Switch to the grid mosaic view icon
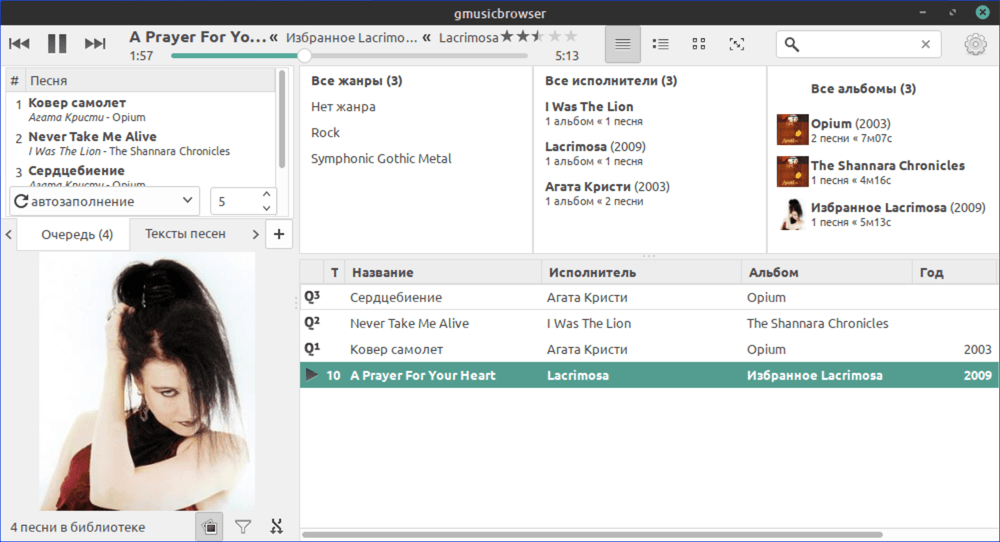 (x=699, y=44)
